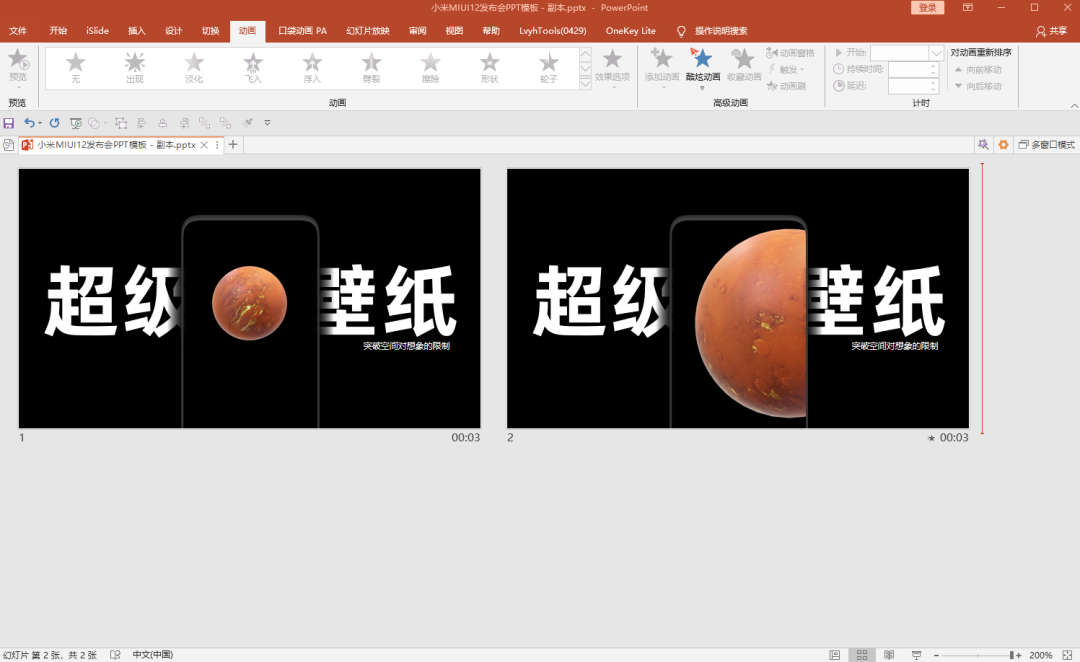Start slideshow from status bar icon

point(917,655)
